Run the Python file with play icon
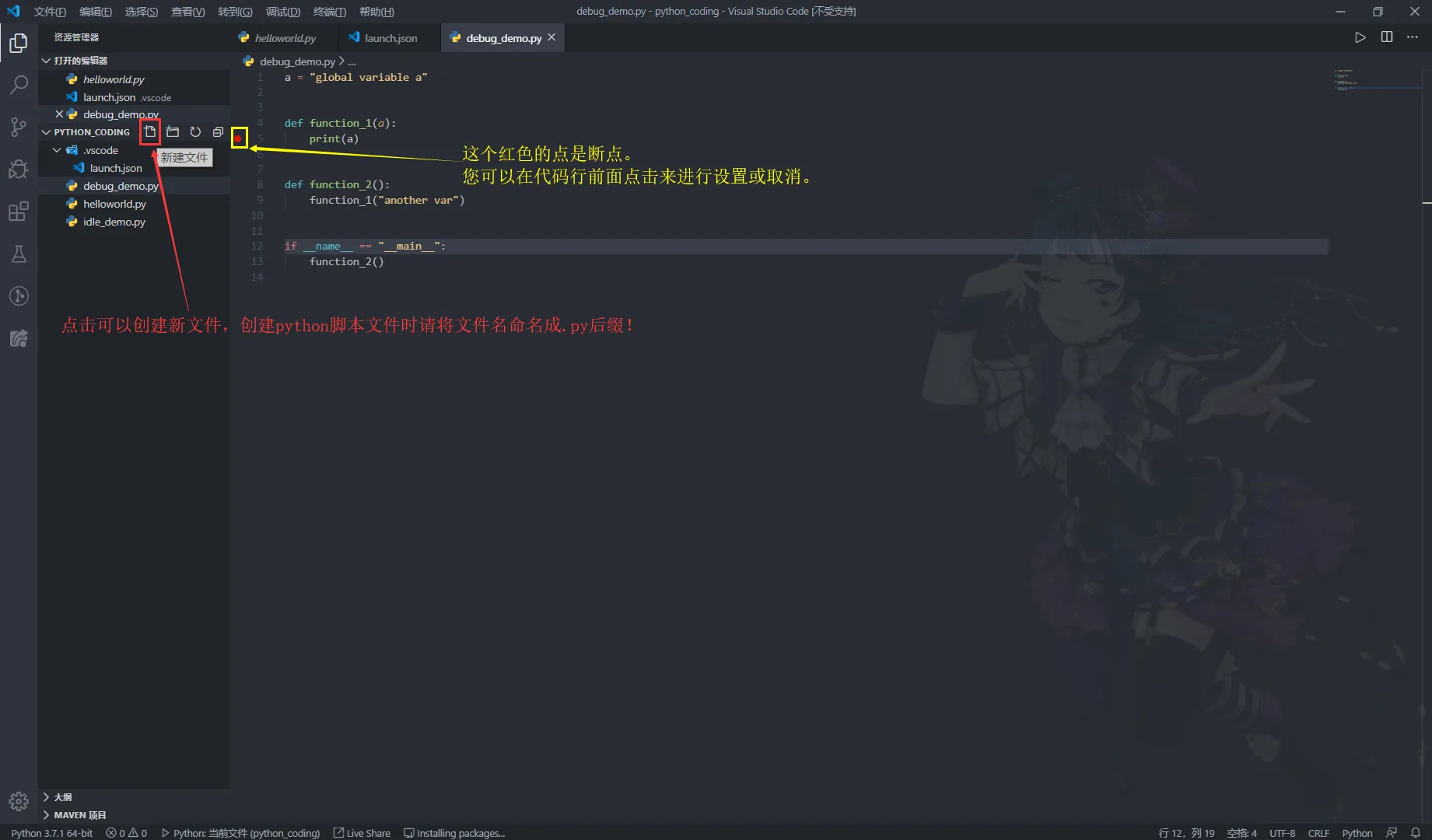This screenshot has height=840, width=1432. point(1360,37)
